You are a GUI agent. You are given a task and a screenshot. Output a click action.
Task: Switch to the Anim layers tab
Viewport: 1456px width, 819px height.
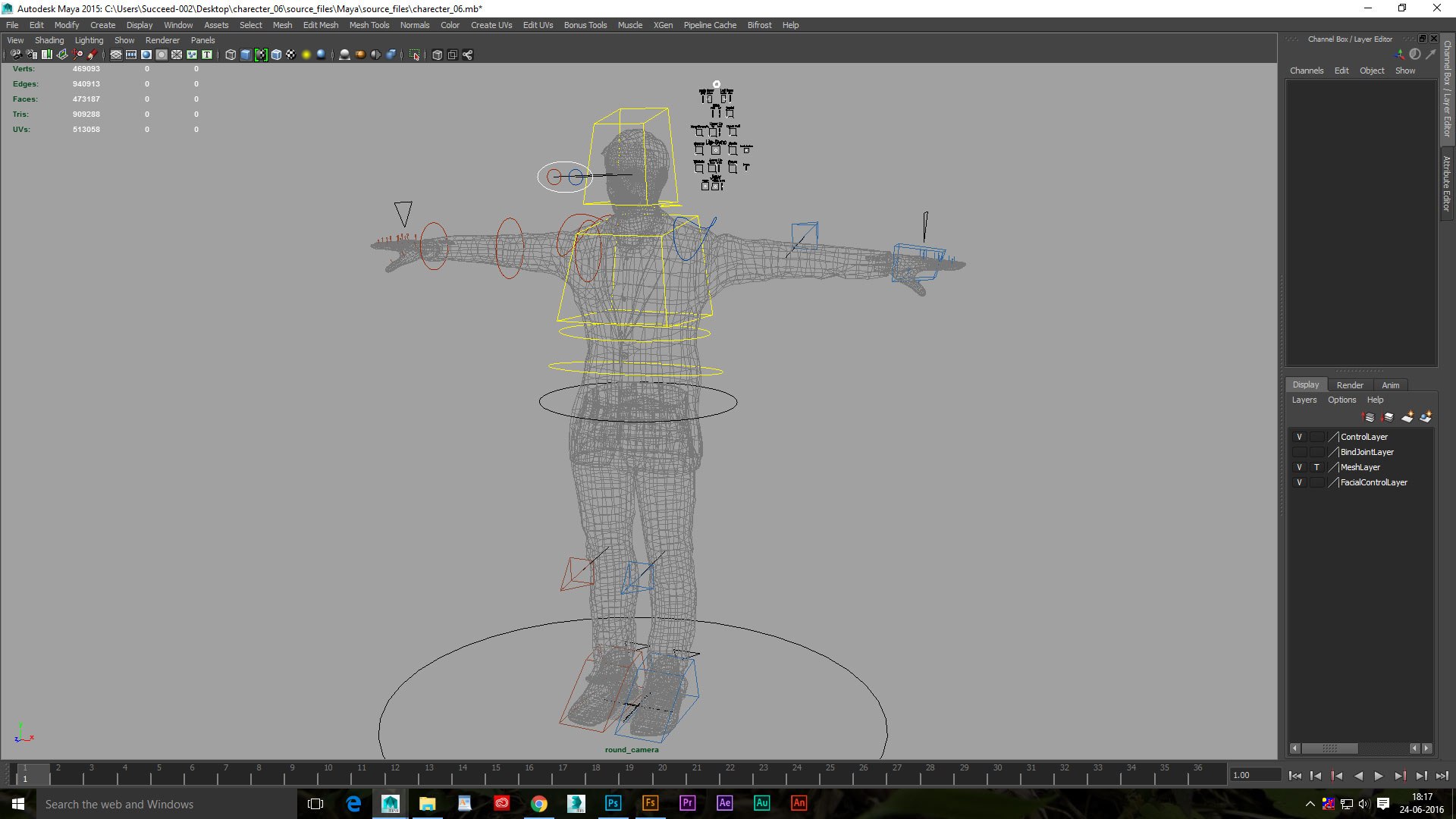pyautogui.click(x=1390, y=385)
